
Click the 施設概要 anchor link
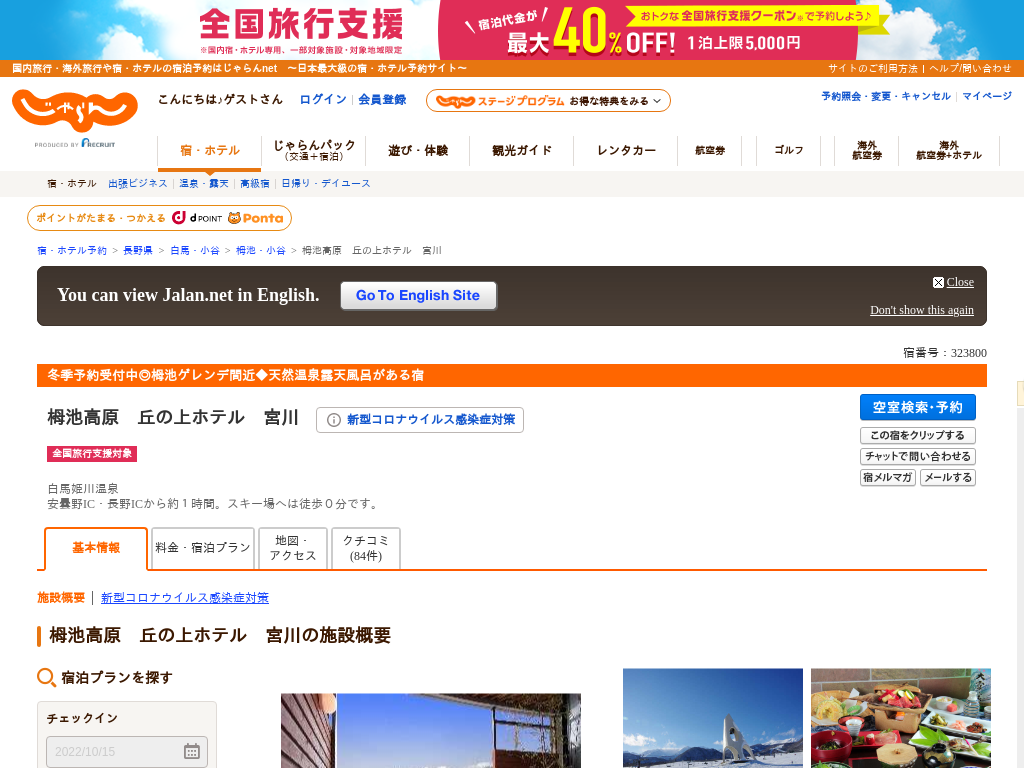pyautogui.click(x=61, y=598)
